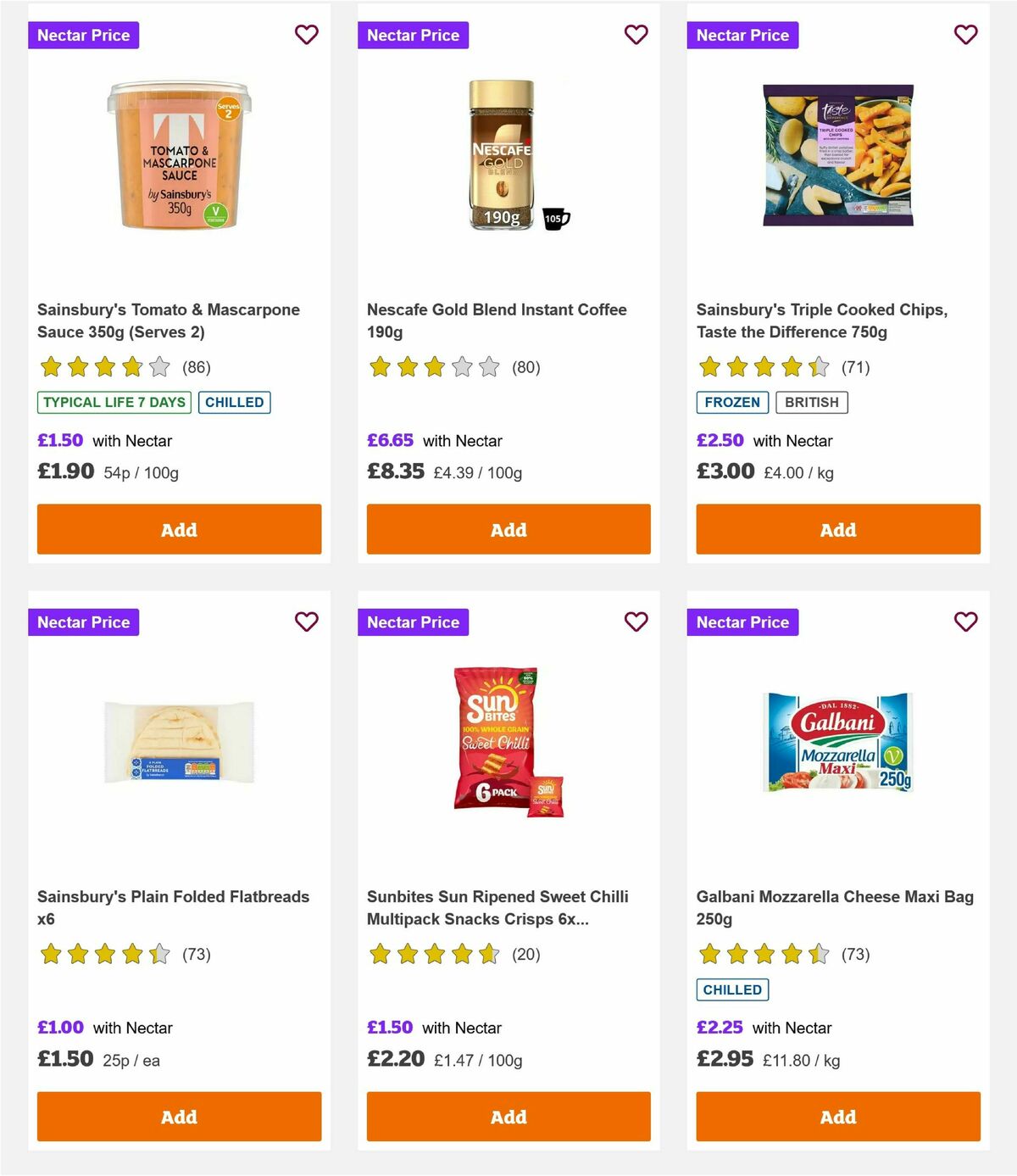The height and width of the screenshot is (1176, 1017).
Task: Toggle the CHILLED tag on Tomato & Mascarpone Sauce
Action: coord(235,402)
